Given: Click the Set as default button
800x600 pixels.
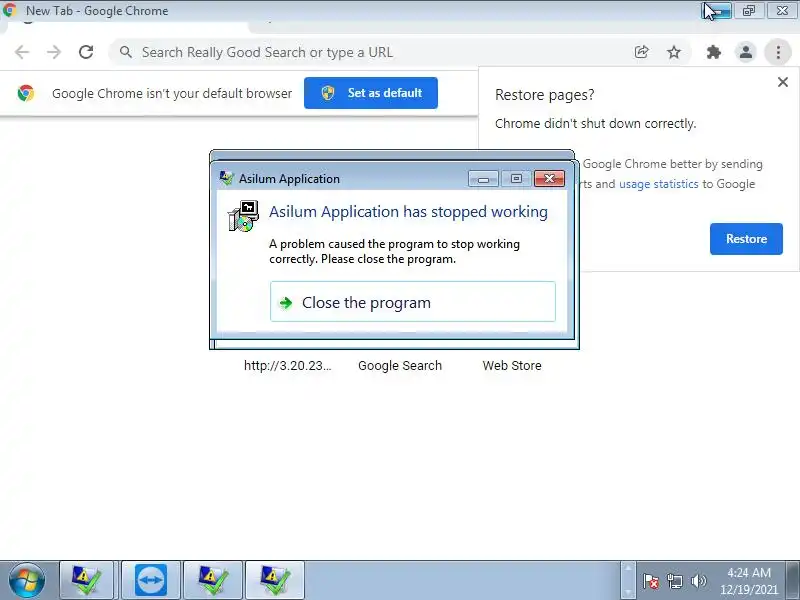Looking at the screenshot, I should (371, 93).
